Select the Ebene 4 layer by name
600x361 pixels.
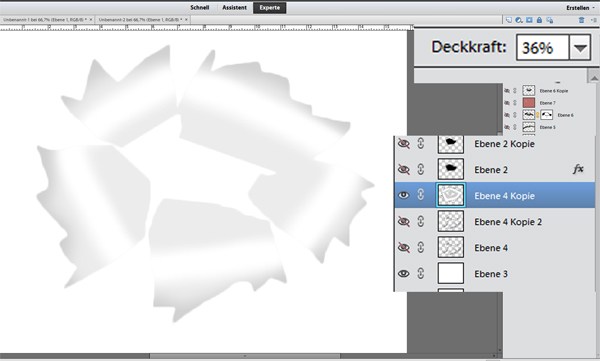pyautogui.click(x=491, y=248)
